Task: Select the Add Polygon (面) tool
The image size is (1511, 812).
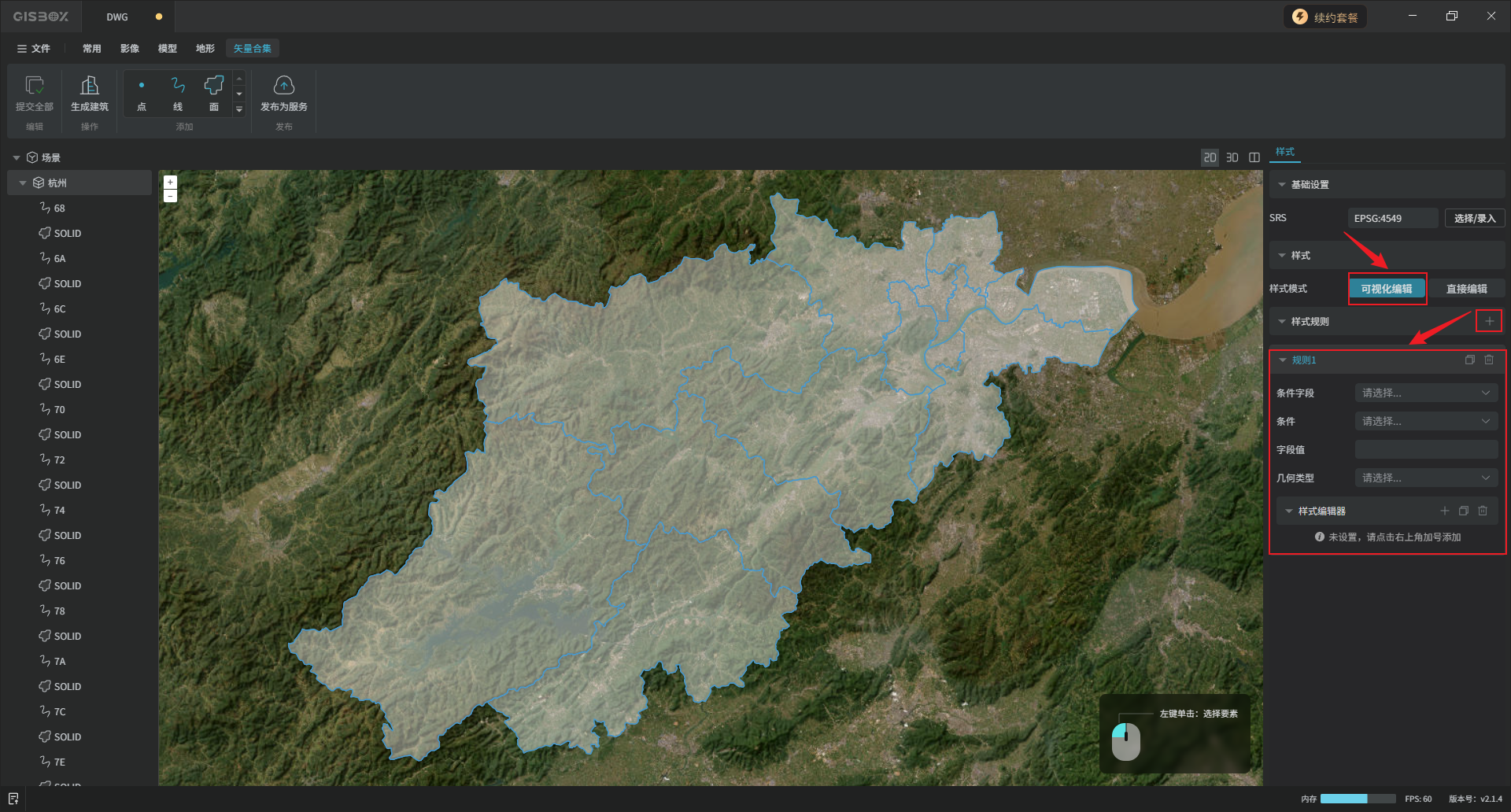Action: point(214,86)
